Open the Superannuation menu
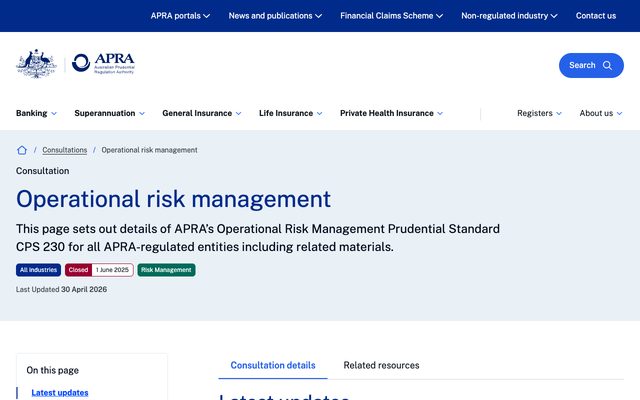Screen dimensions: 640x400 pos(109,113)
